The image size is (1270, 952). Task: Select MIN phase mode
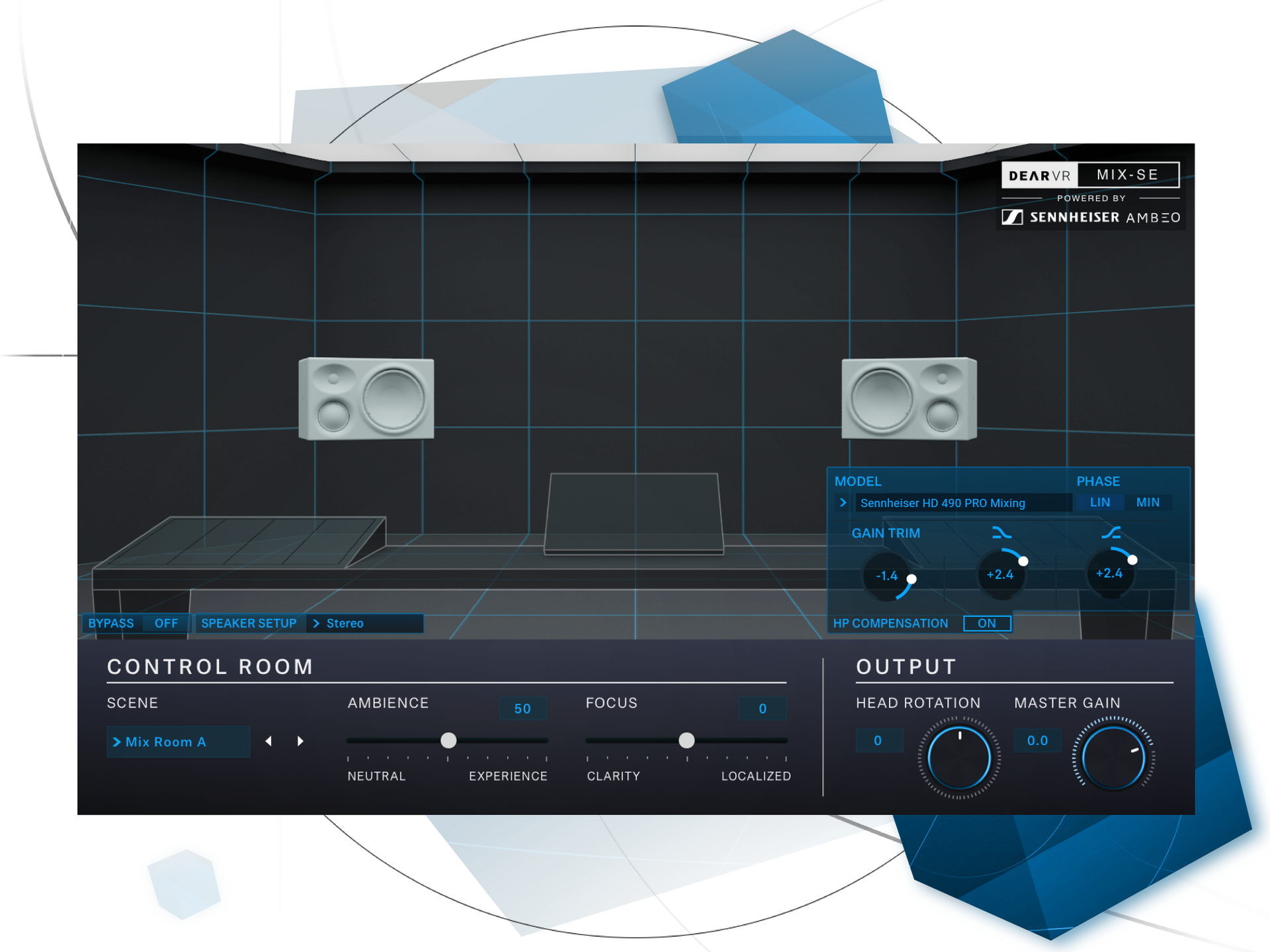1148,502
